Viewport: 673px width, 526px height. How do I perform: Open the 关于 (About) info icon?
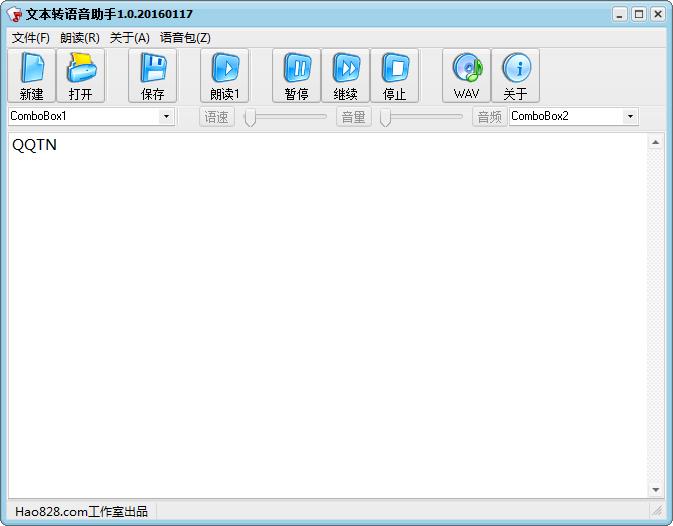[516, 76]
